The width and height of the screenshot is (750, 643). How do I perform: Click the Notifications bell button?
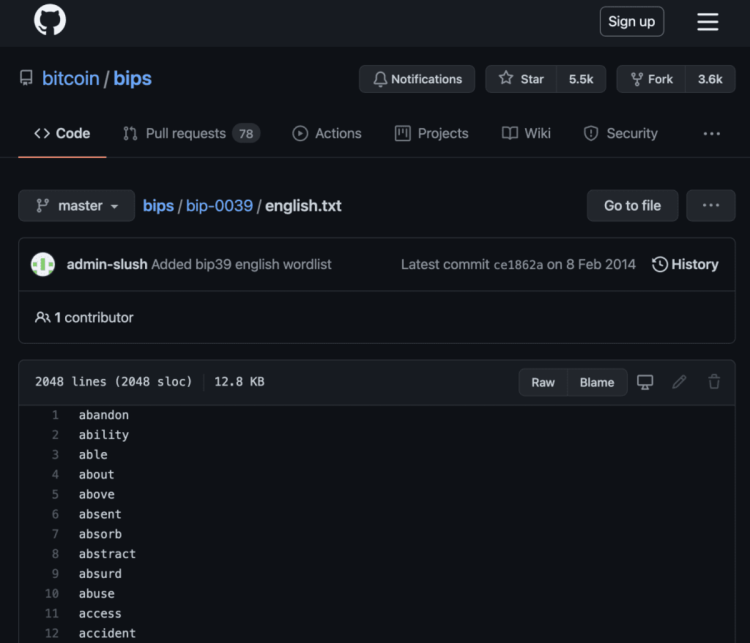[417, 79]
